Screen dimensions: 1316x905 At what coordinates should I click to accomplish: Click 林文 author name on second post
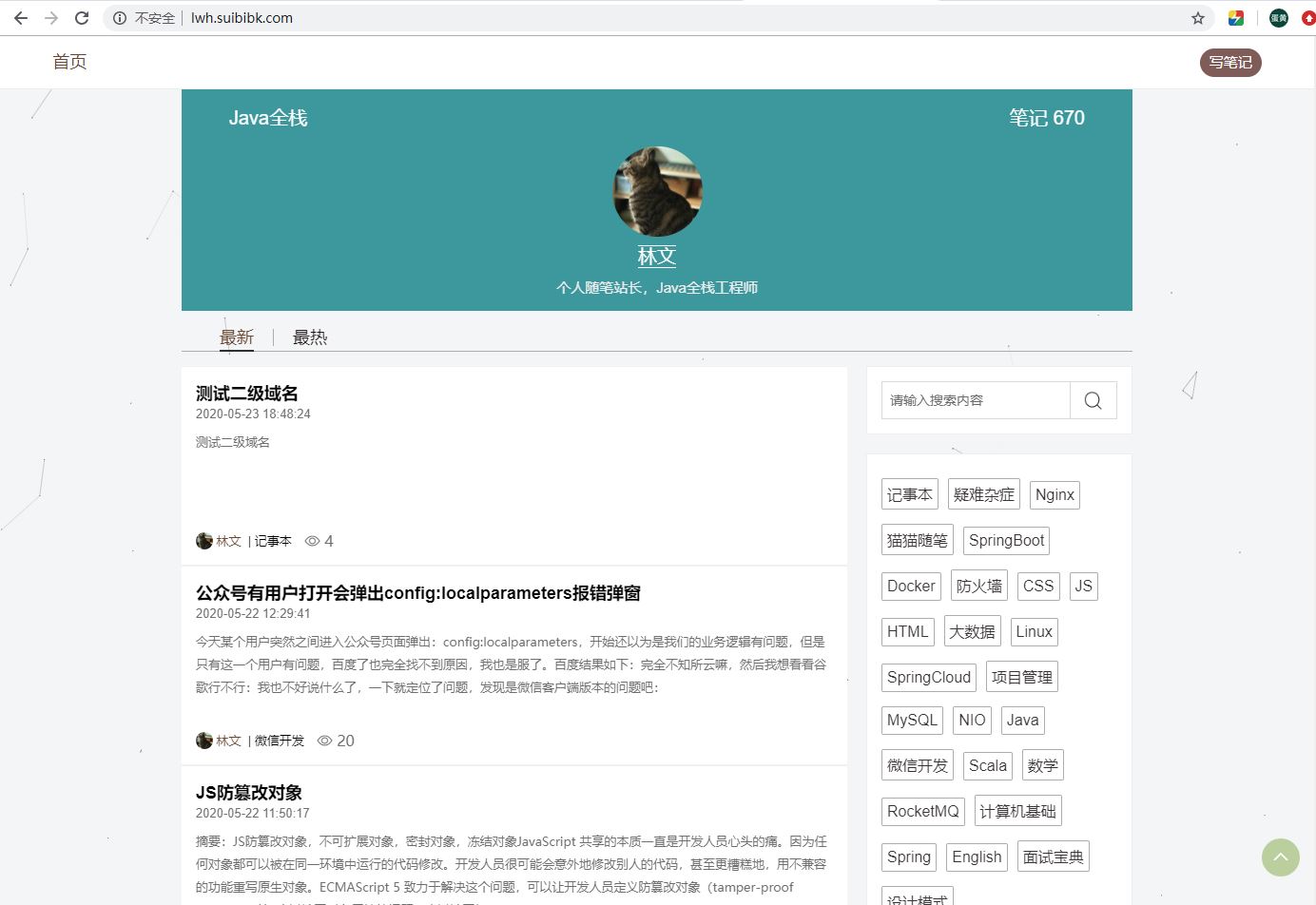click(x=228, y=741)
